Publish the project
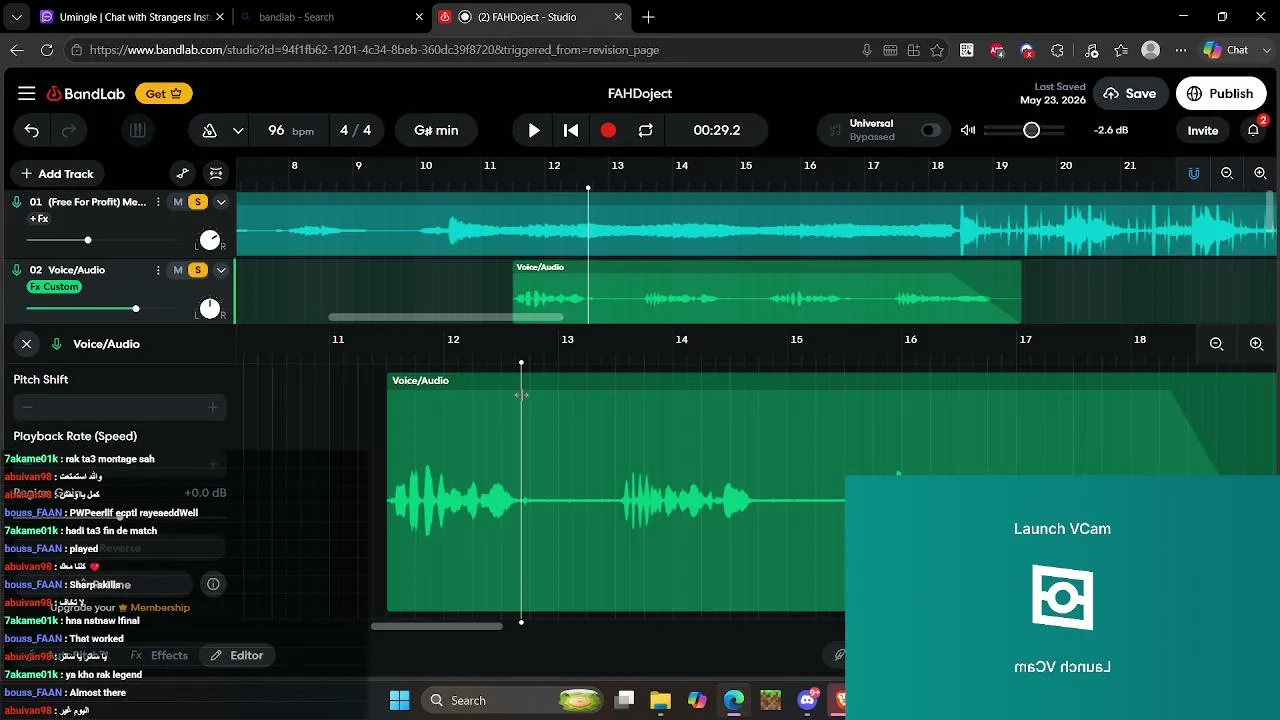This screenshot has height=720, width=1280. [1220, 93]
